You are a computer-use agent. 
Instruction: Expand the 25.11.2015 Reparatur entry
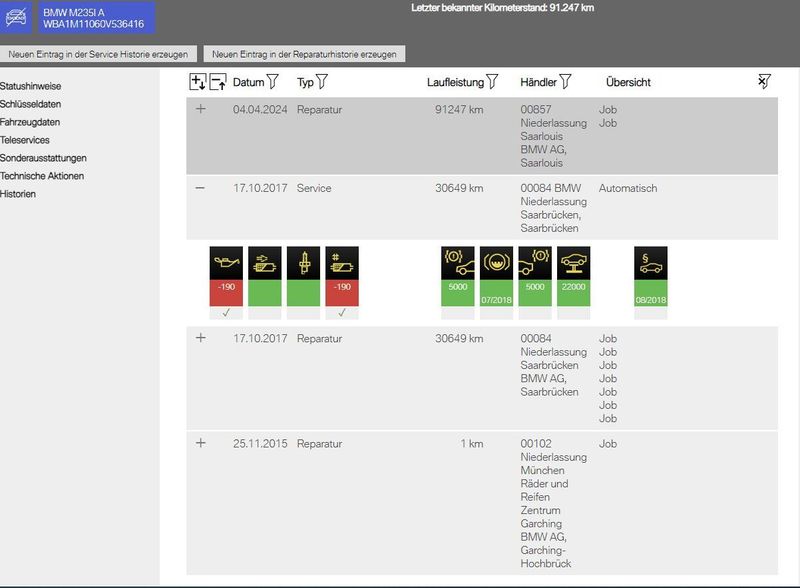coord(201,443)
